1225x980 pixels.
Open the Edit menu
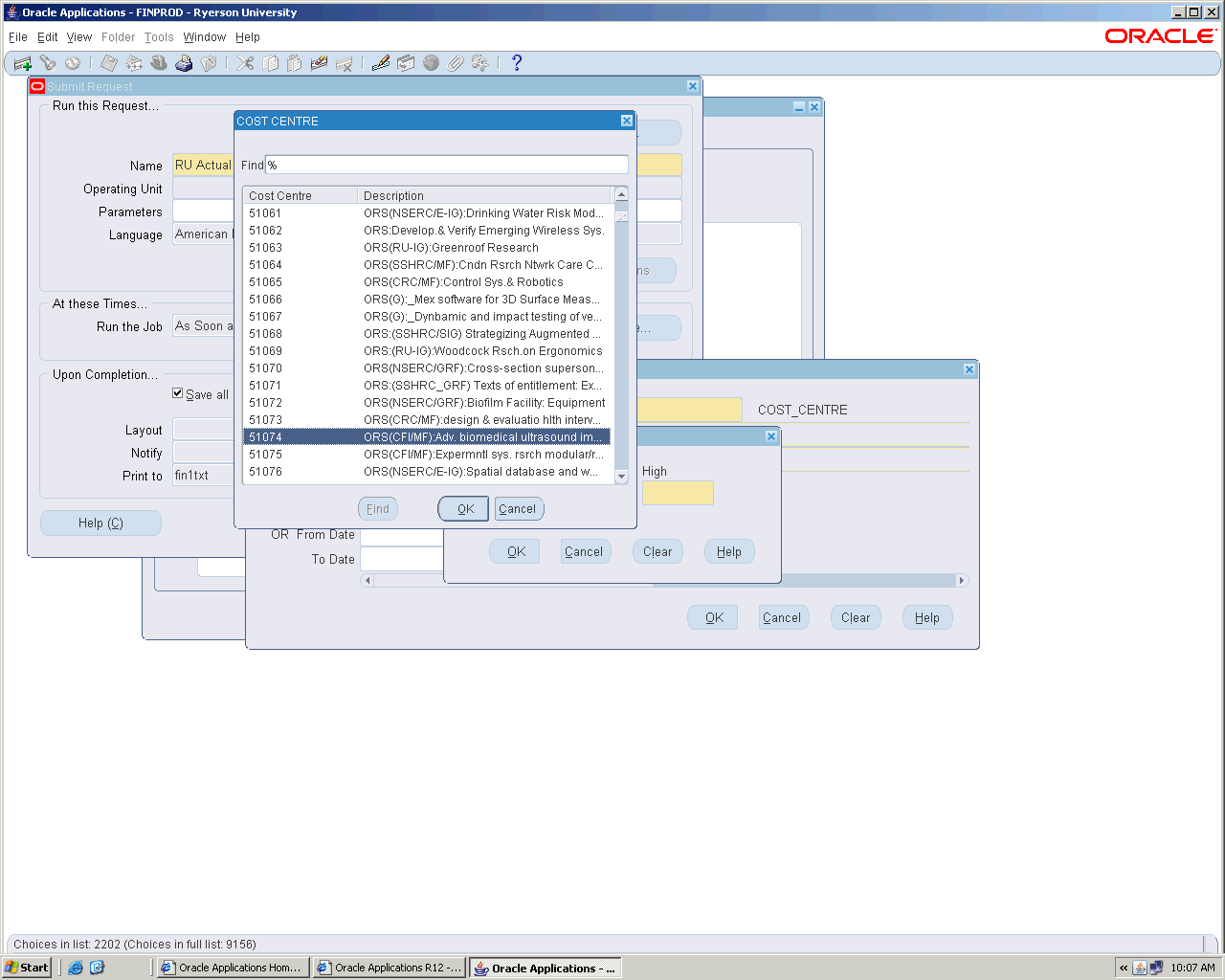pyautogui.click(x=48, y=37)
